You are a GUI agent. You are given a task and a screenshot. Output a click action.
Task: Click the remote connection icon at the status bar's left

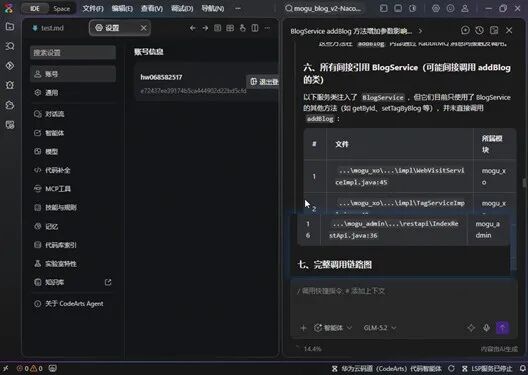(5, 369)
